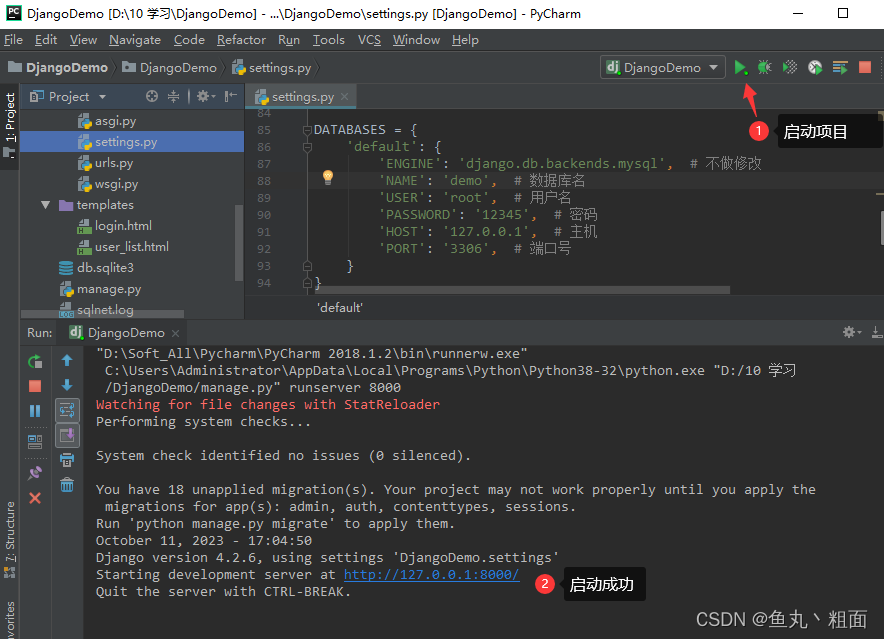
Task: Select asgi.py in project tree
Action: click(x=115, y=121)
